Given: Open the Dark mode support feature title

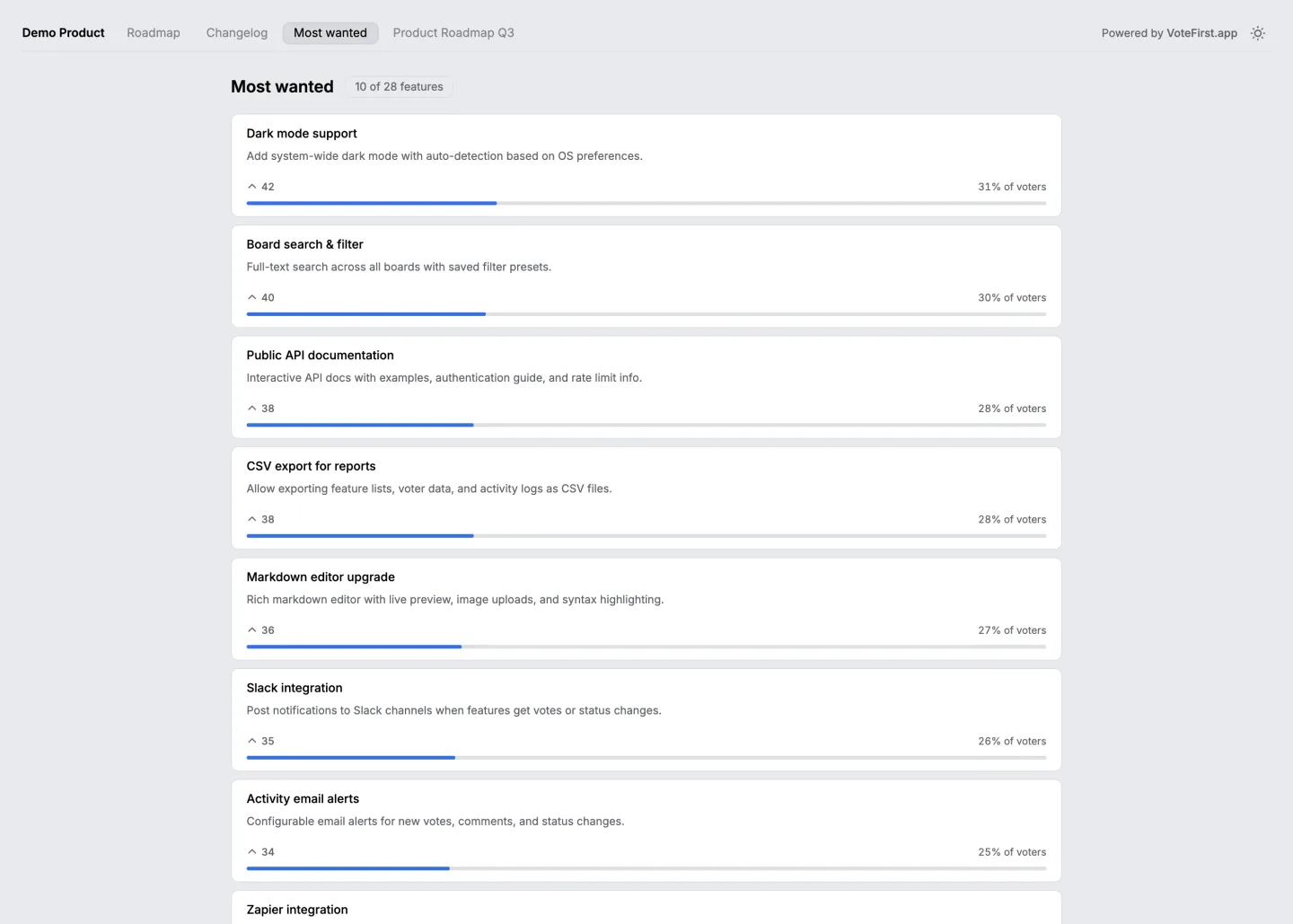Looking at the screenshot, I should click(302, 134).
